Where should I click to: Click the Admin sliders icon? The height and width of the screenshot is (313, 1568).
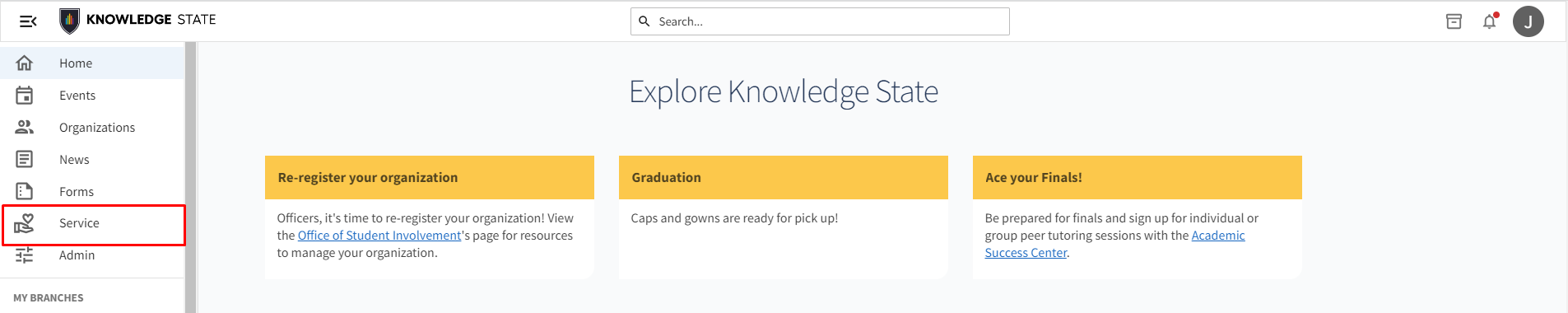point(25,255)
